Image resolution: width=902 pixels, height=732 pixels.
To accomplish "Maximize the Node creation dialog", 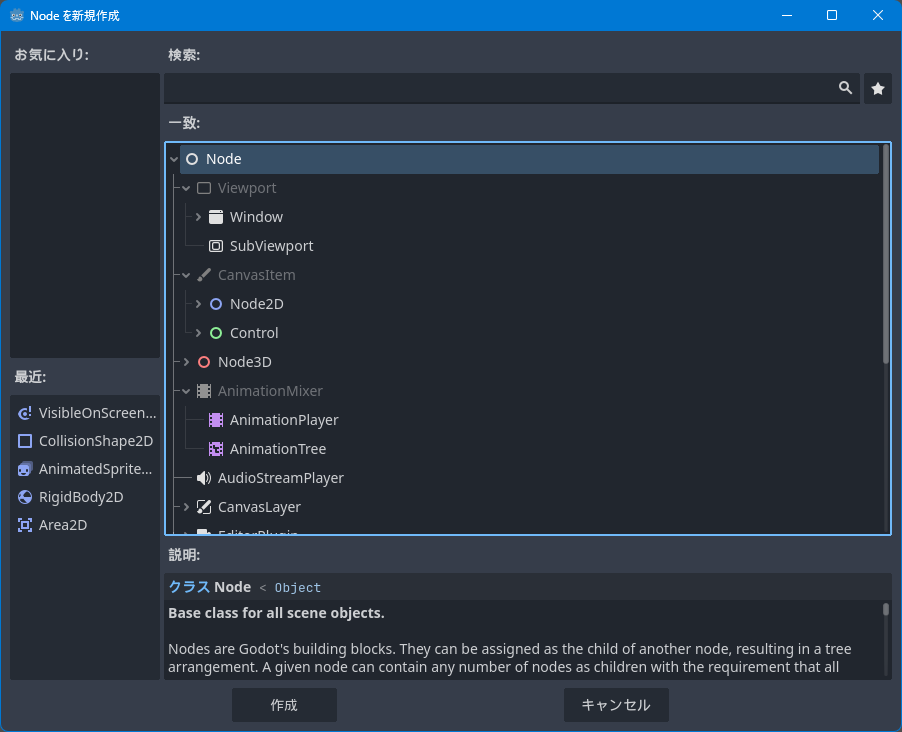I will [832, 16].
